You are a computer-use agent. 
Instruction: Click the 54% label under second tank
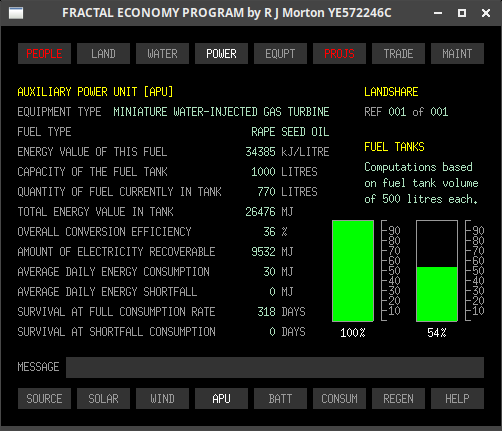[x=437, y=333]
